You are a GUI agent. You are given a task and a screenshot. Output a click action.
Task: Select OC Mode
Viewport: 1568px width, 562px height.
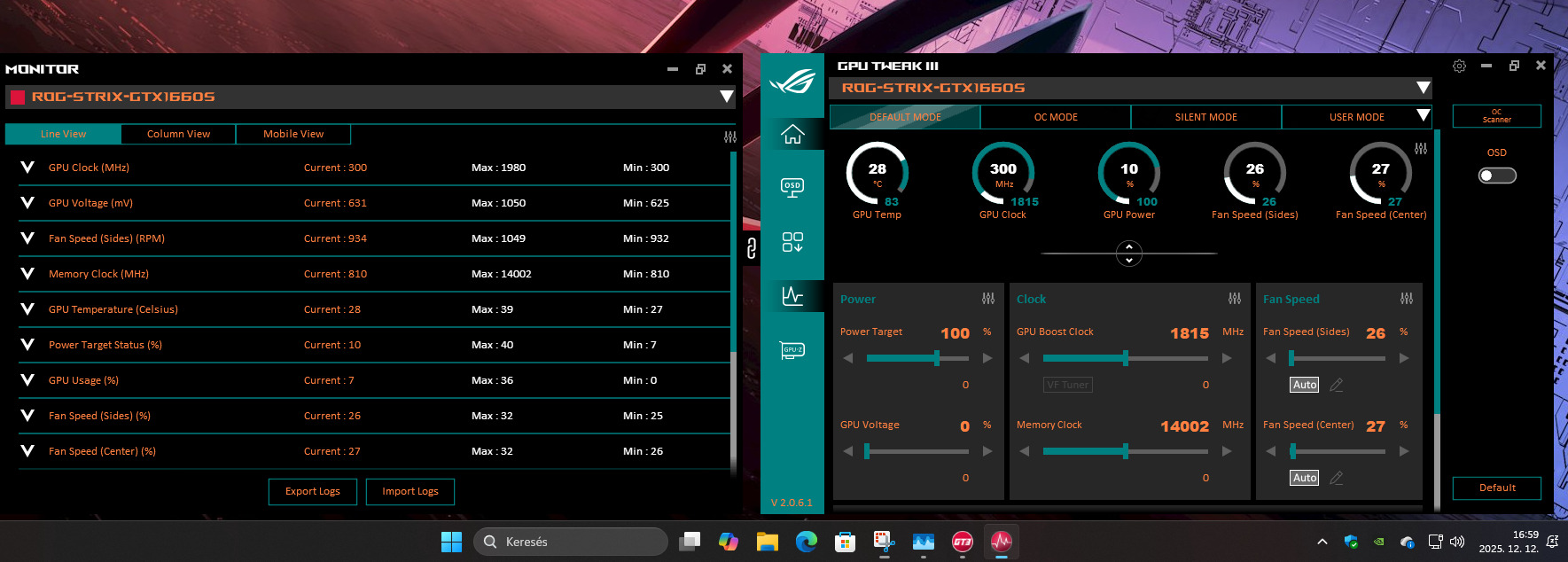1056,117
